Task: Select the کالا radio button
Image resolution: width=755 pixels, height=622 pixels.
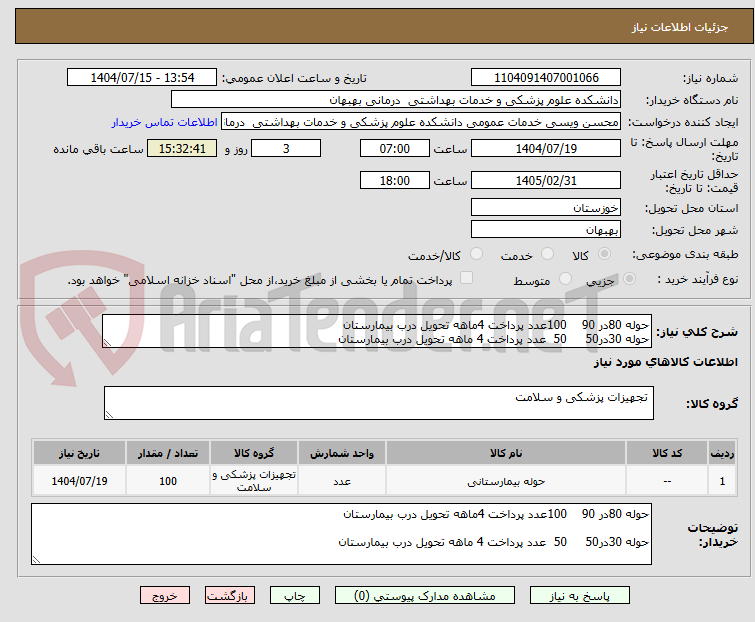Action: 604,254
